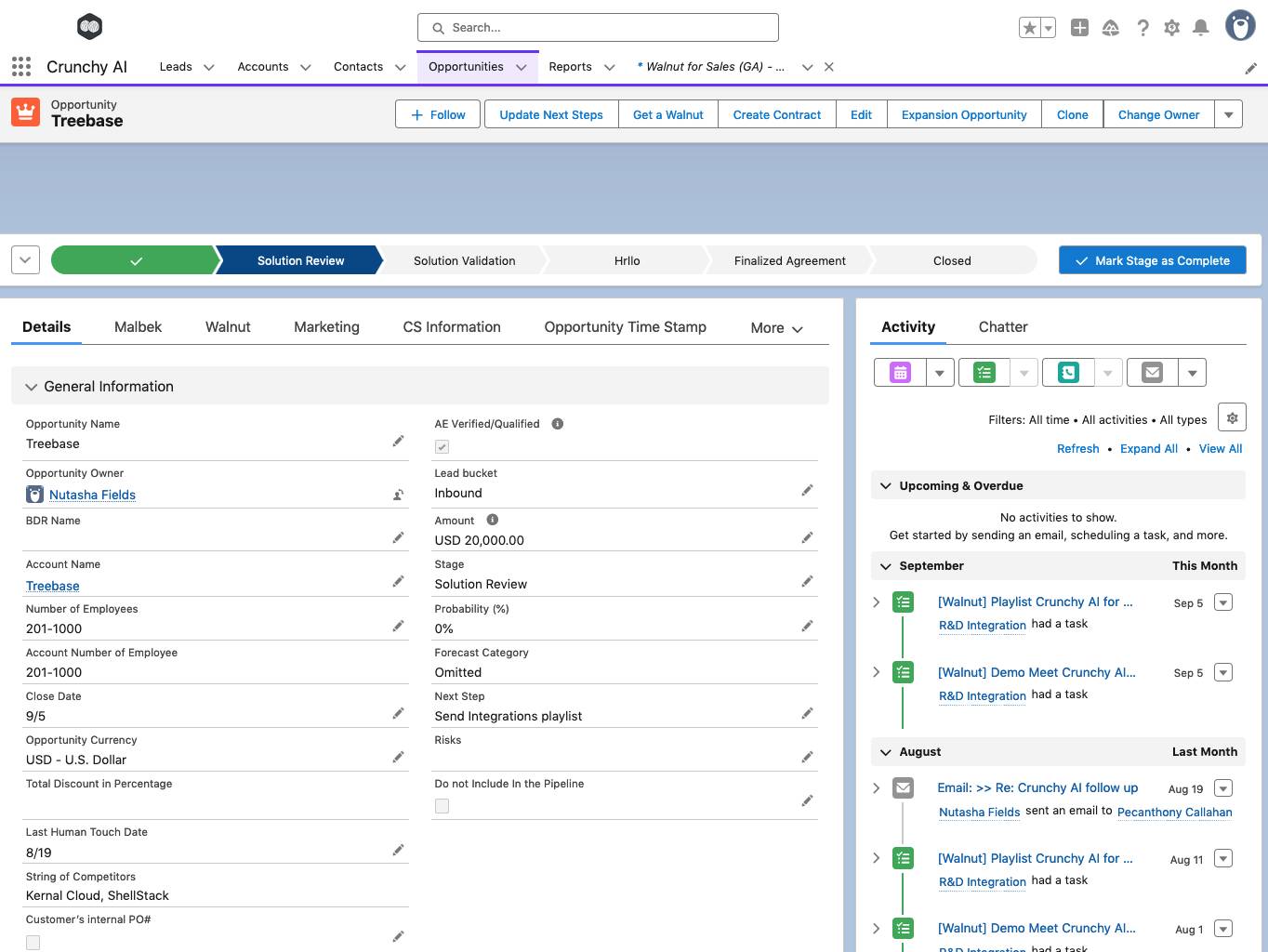Viewport: 1268px width, 952px height.
Task: Switch to the Walnut tab
Action: click(x=228, y=327)
